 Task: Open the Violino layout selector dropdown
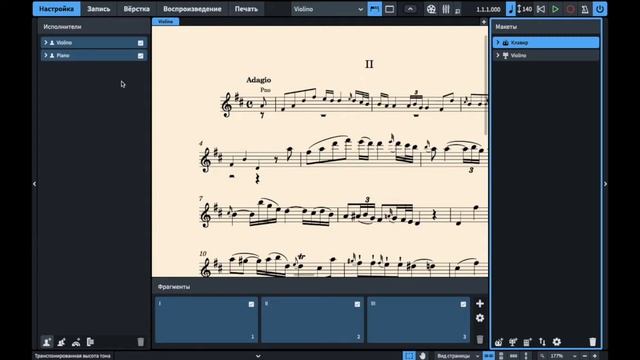coord(329,9)
